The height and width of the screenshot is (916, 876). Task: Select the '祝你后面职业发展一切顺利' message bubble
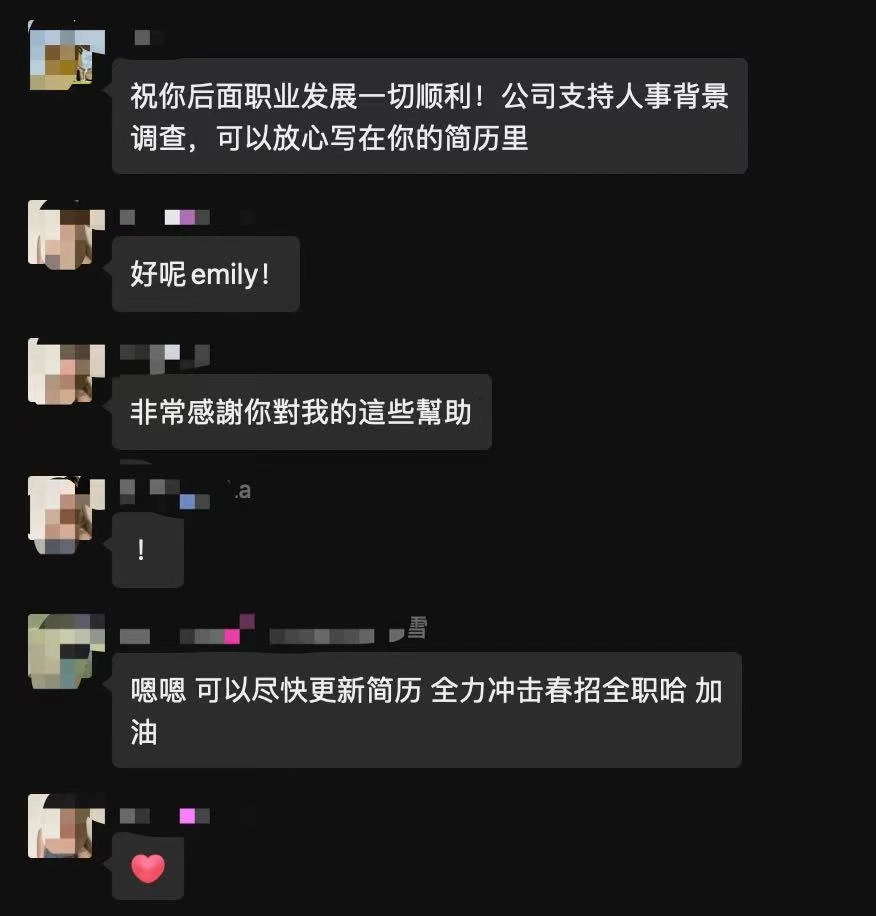429,116
